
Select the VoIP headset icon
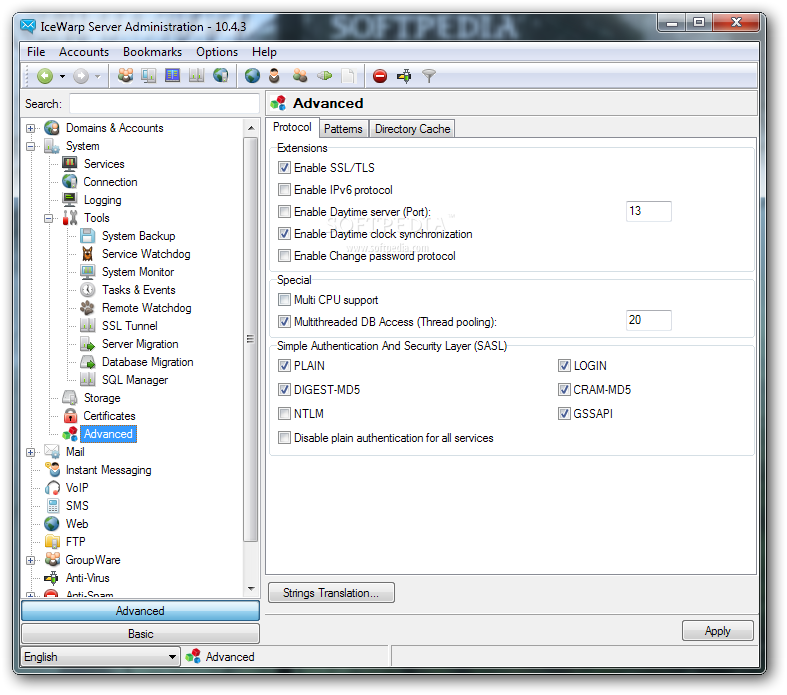(x=52, y=488)
